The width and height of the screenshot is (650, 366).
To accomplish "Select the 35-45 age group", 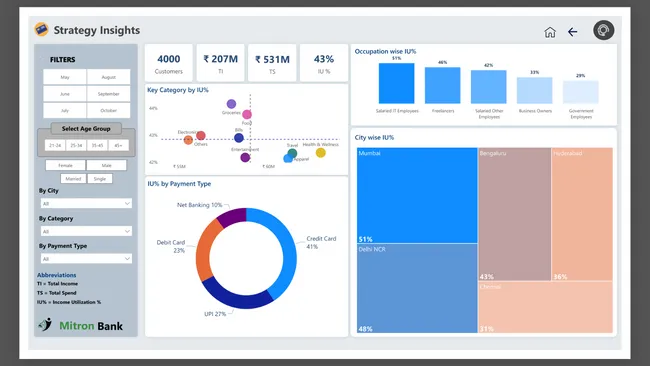I will [x=97, y=145].
